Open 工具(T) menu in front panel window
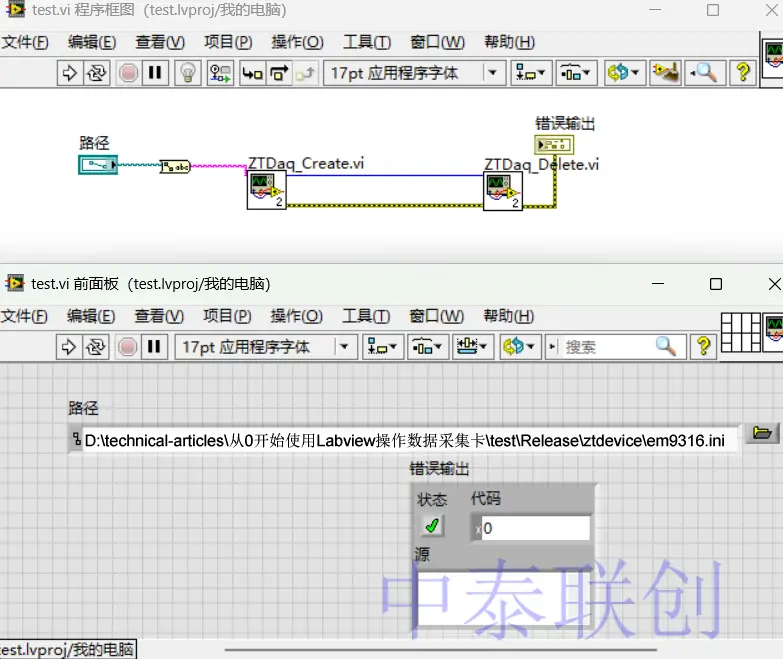This screenshot has height=659, width=783. click(366, 316)
